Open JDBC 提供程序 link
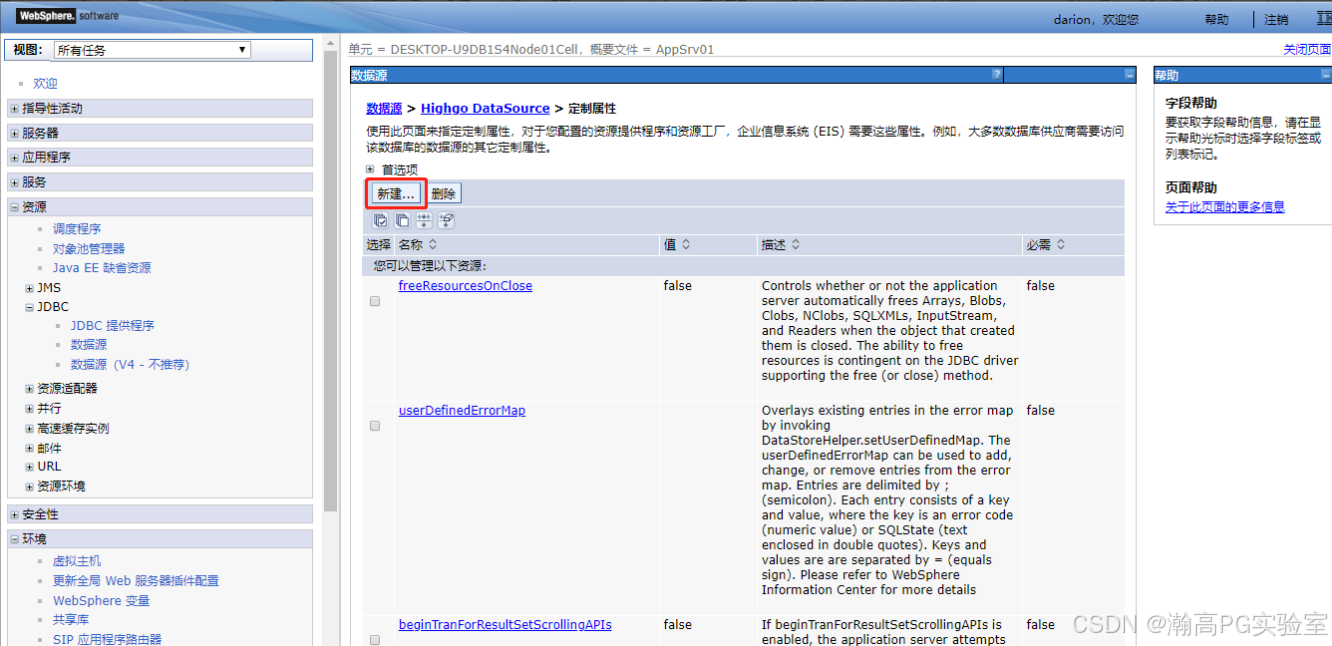 tap(112, 326)
